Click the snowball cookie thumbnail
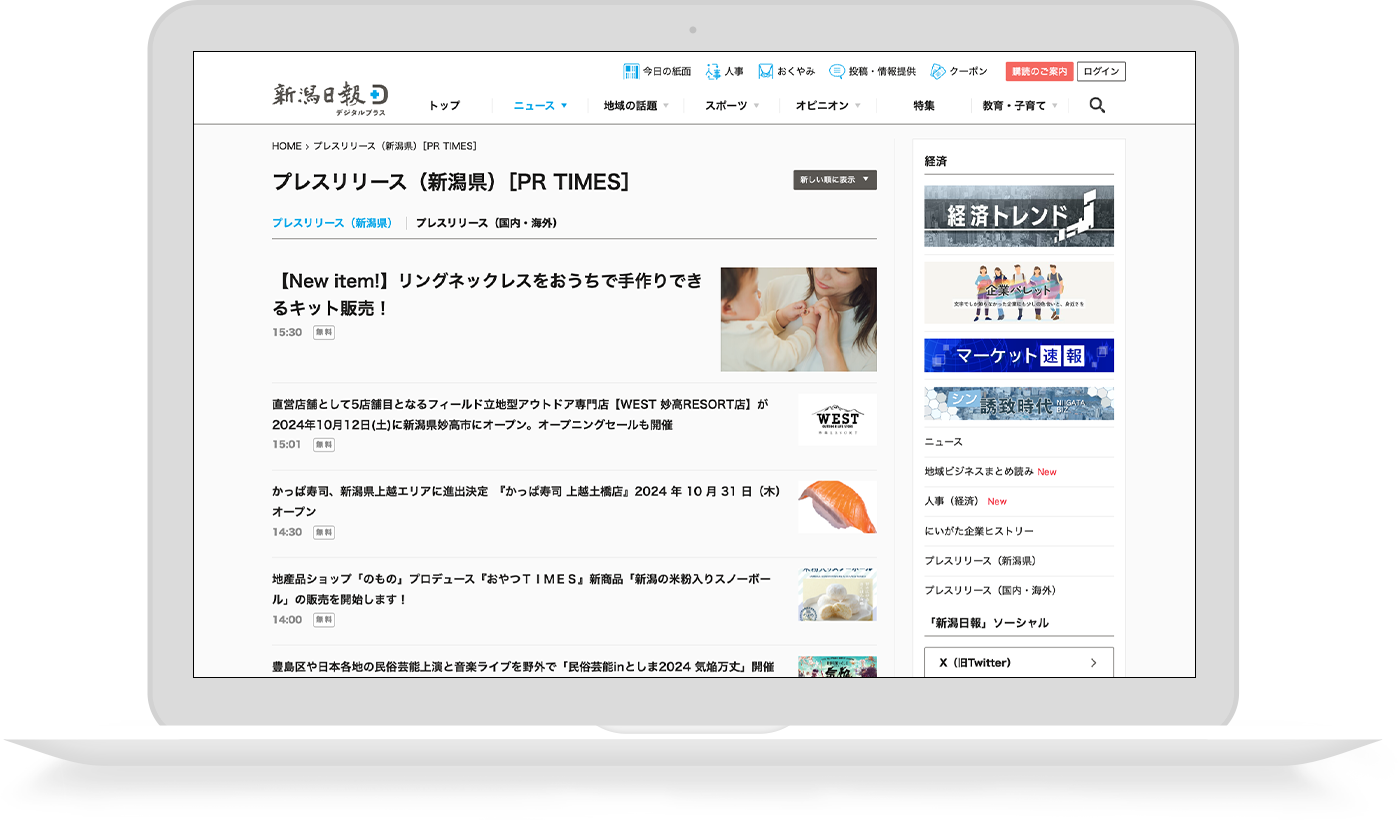 pyautogui.click(x=837, y=594)
